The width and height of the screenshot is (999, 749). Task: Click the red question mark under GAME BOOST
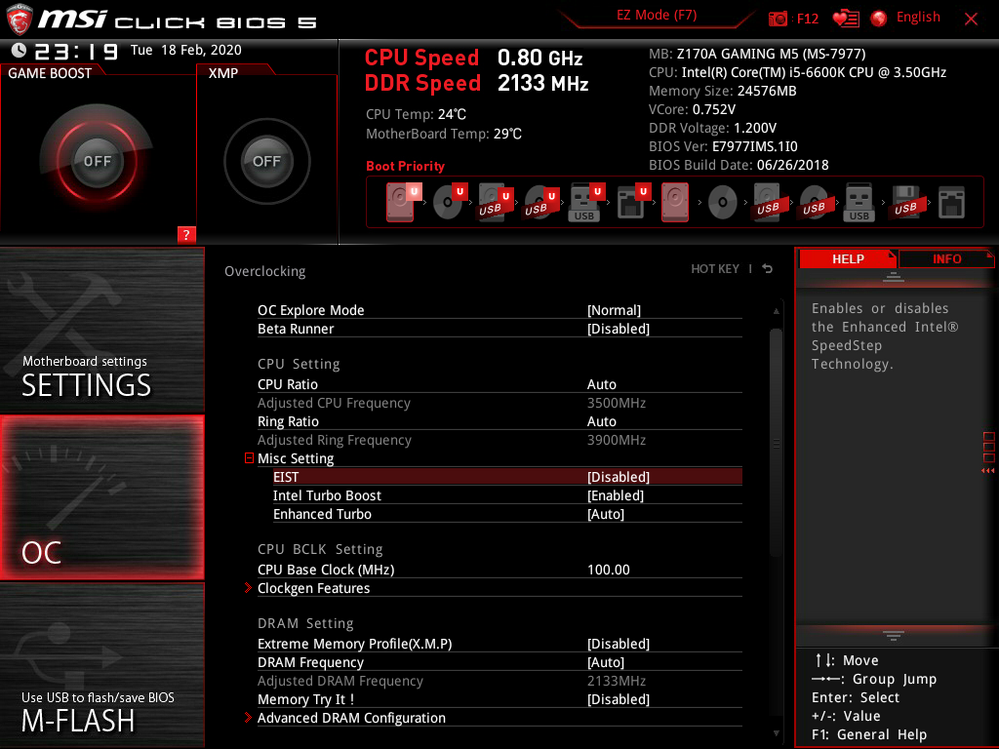point(185,235)
